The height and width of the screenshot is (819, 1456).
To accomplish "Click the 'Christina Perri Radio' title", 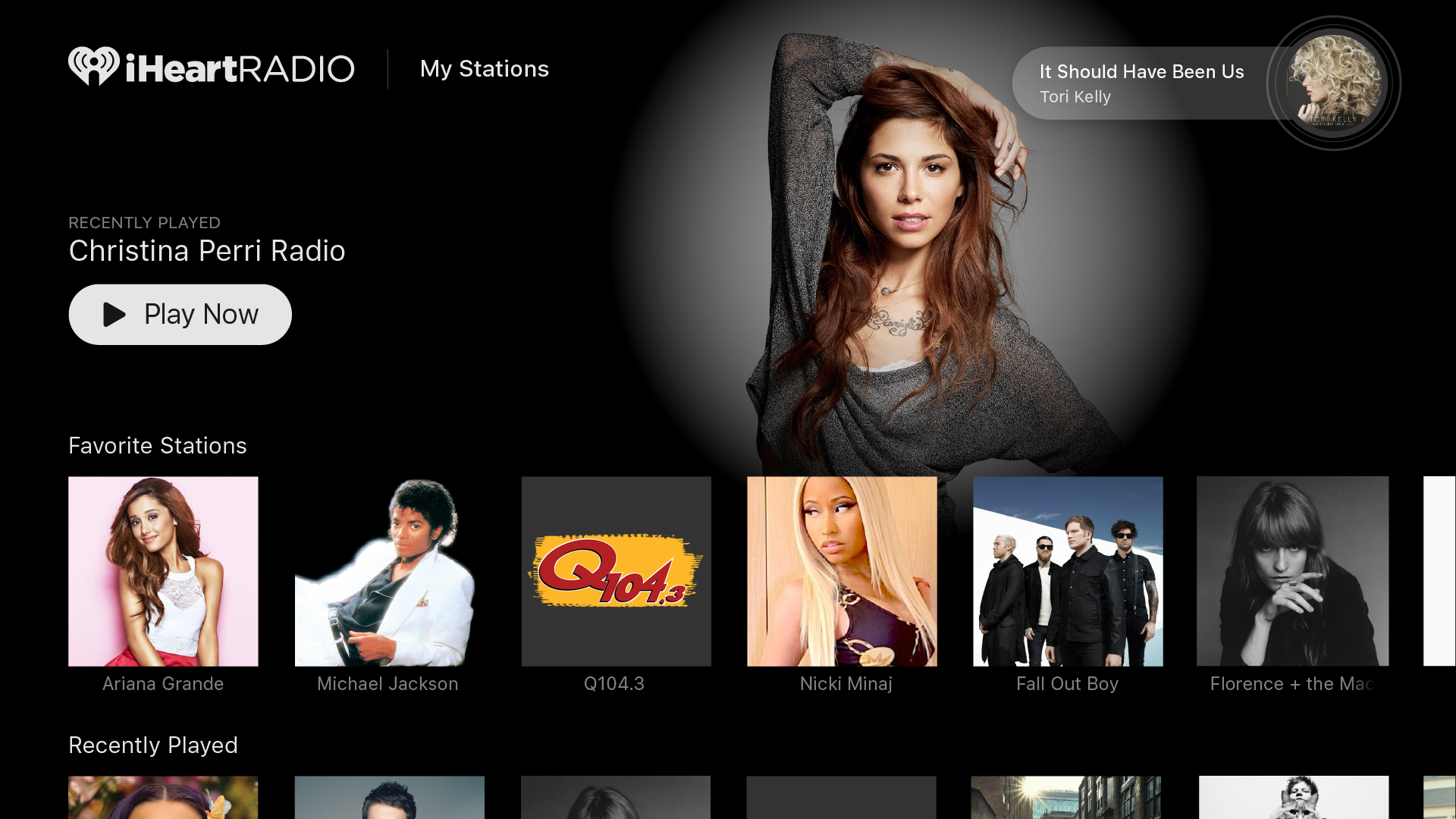I will 207,251.
